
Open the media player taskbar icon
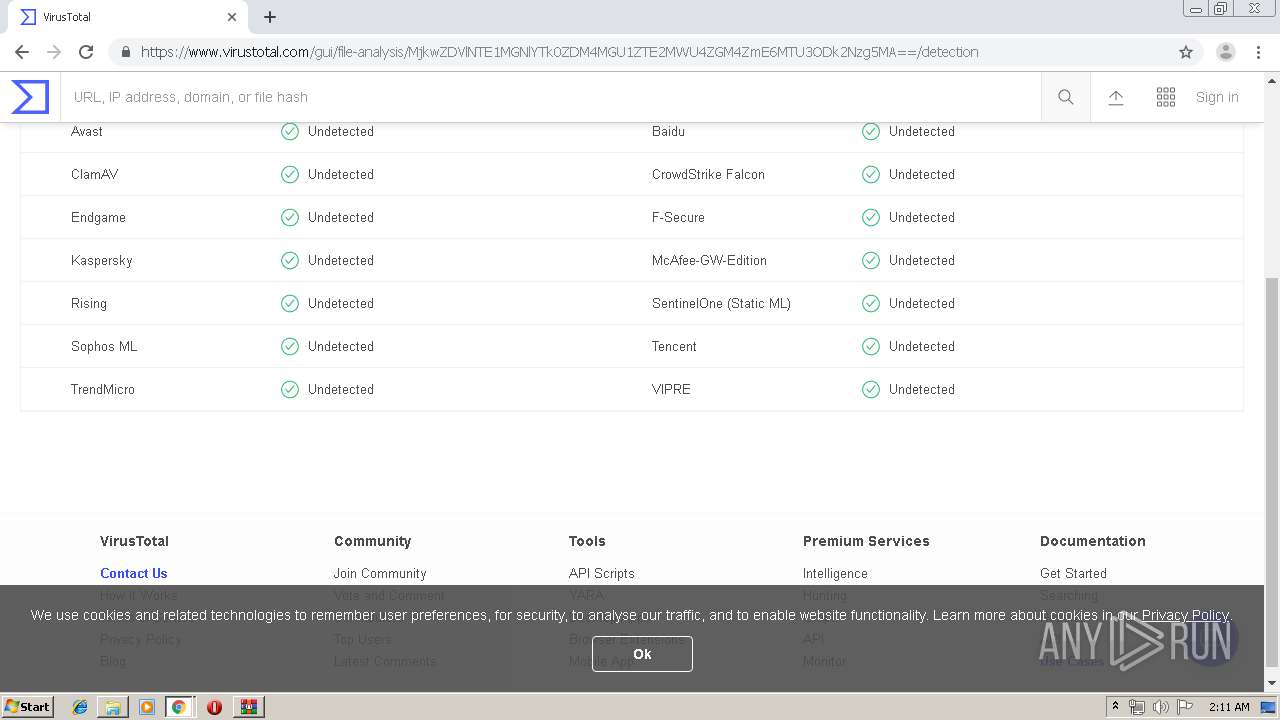pos(146,707)
